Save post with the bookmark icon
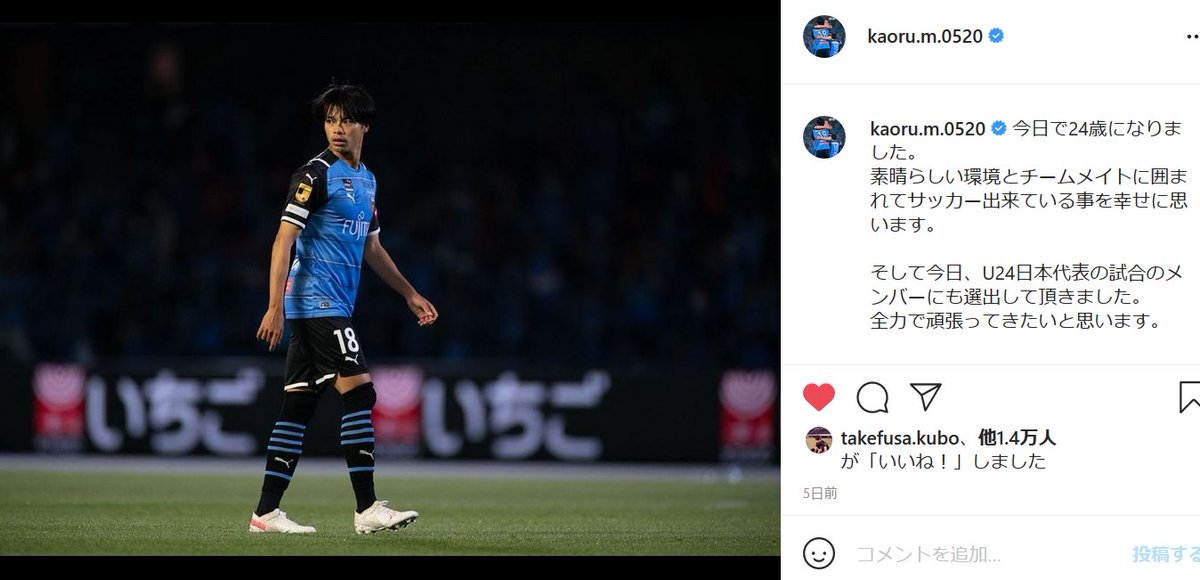This screenshot has width=1200, height=580. (1189, 397)
